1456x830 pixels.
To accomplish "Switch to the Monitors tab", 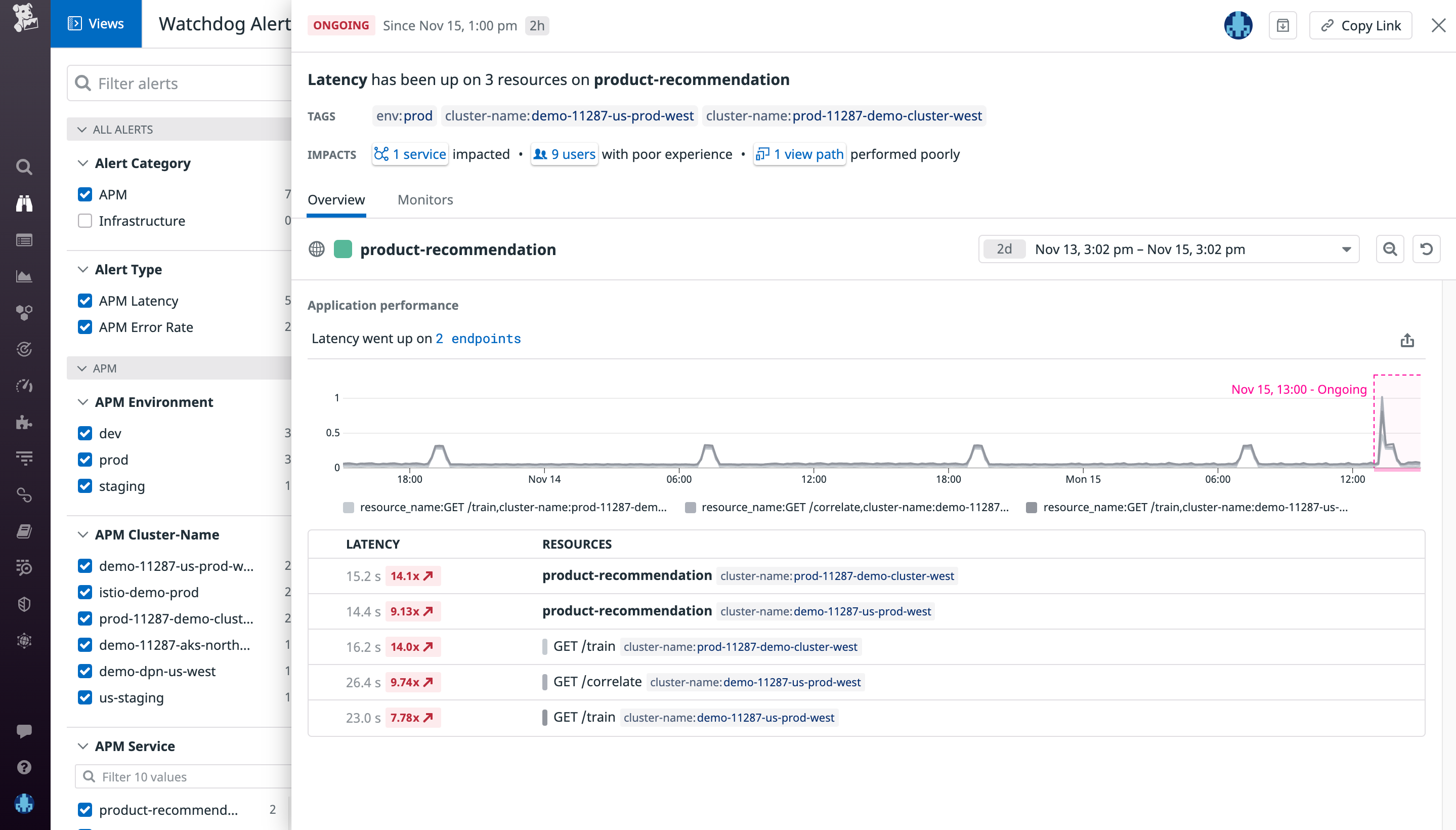I will (x=425, y=200).
